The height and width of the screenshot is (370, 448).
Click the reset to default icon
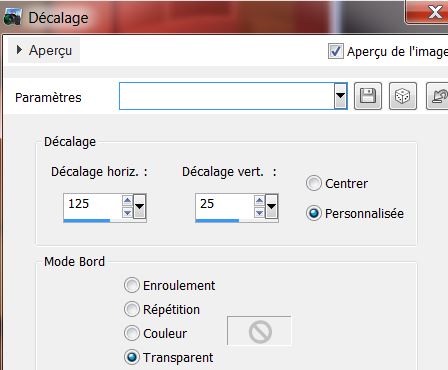[437, 96]
